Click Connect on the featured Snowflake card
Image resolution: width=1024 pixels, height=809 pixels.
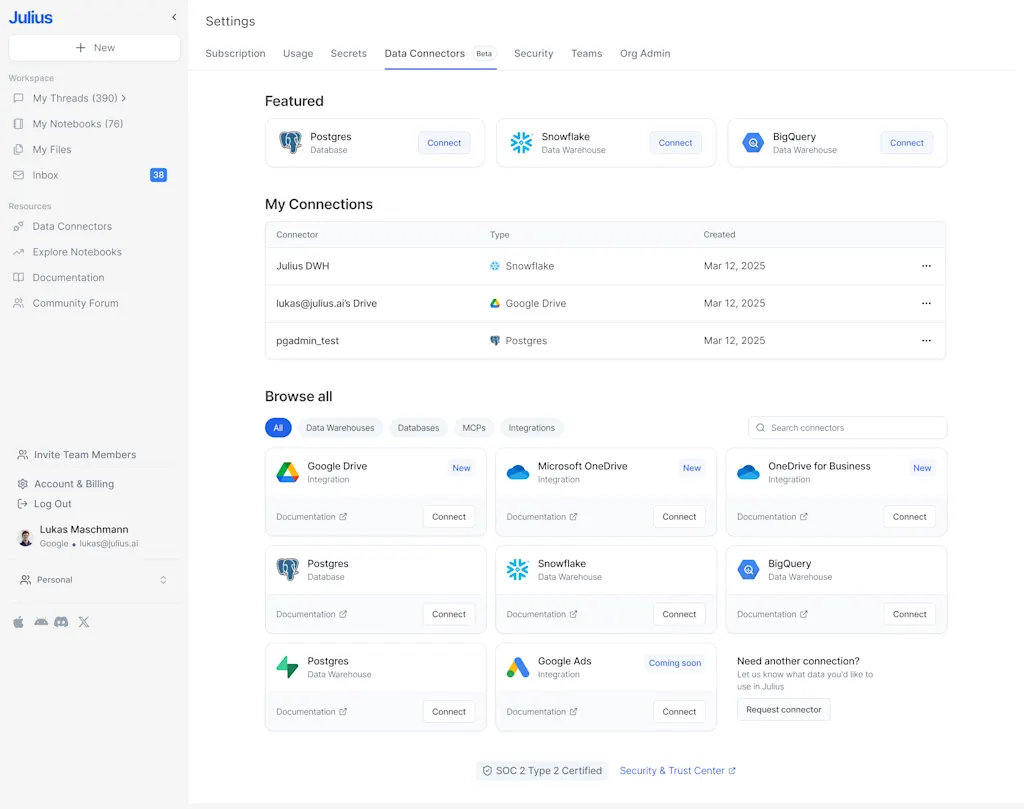675,143
